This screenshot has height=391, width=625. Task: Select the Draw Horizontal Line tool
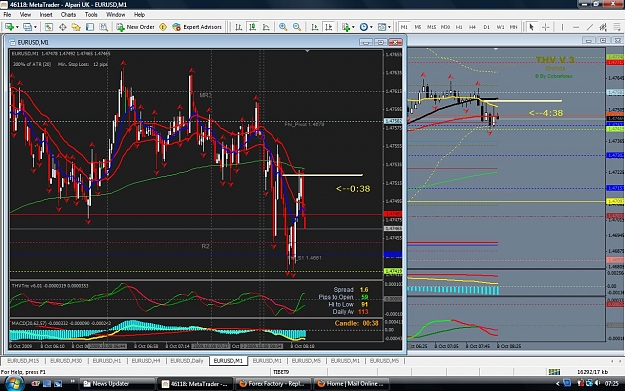[576, 27]
